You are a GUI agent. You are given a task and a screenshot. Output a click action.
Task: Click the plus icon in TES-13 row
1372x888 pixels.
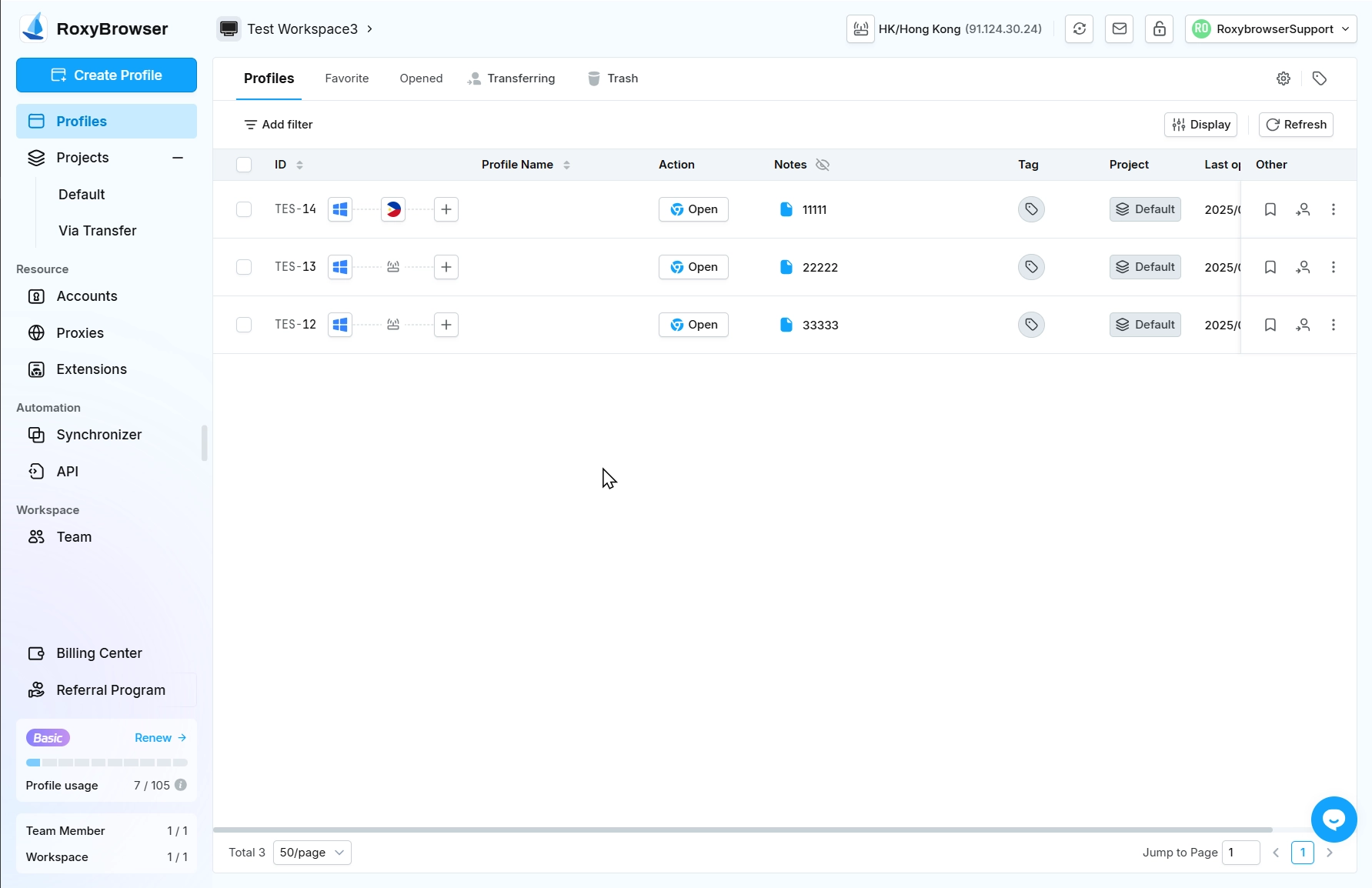(446, 267)
